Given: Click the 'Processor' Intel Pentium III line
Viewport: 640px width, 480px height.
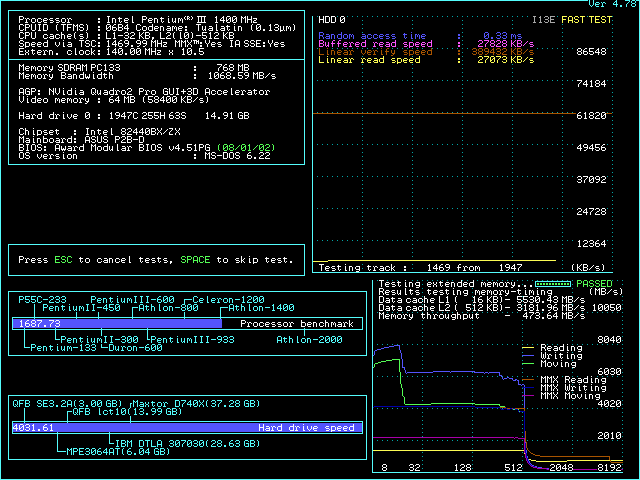Looking at the screenshot, I should [x=138, y=20].
